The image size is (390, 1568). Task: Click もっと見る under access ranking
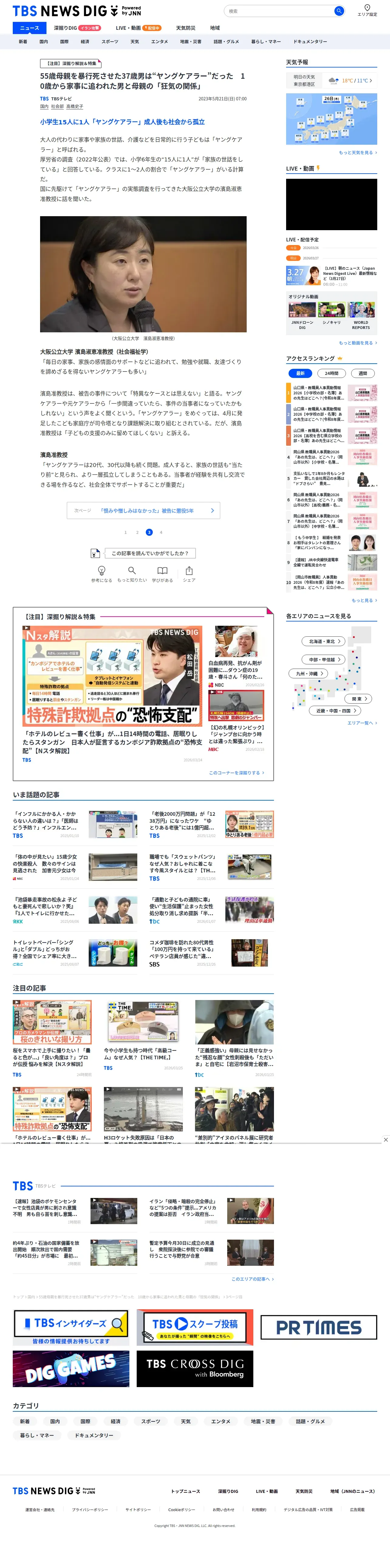pos(364,600)
